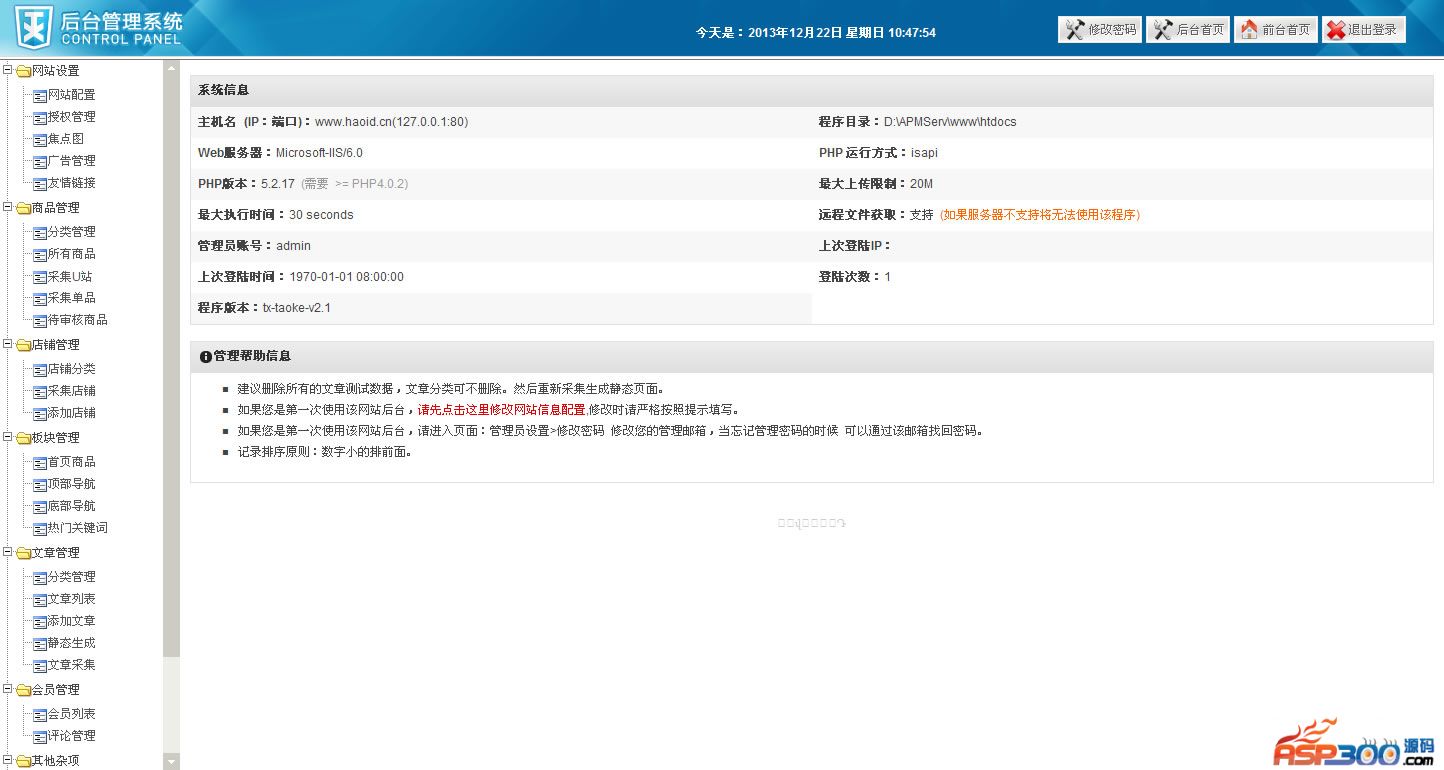Screen dimensions: 1444x770
Task: Collapse the 会员管理 tree node
Action: coord(8,689)
